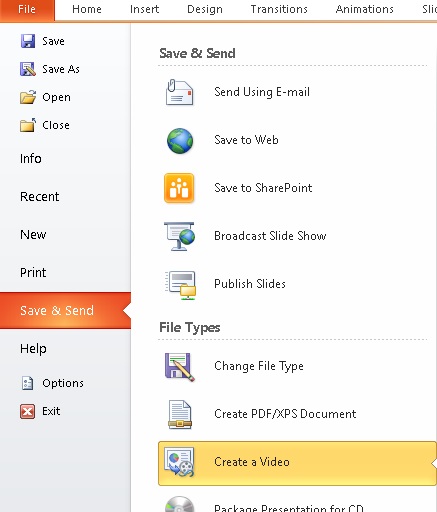Open the Transitions ribbon tab
The height and width of the screenshot is (512, 437).
tap(279, 9)
